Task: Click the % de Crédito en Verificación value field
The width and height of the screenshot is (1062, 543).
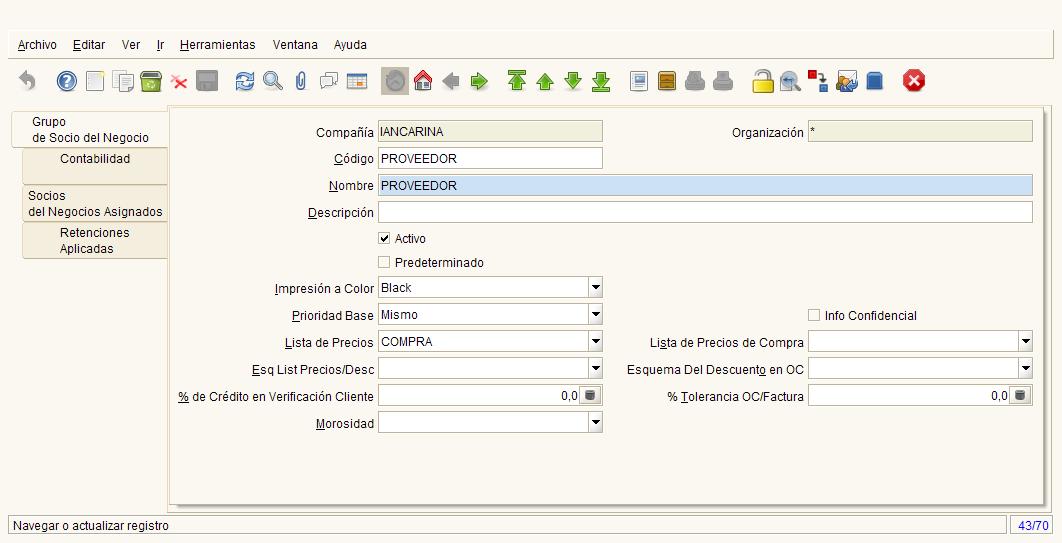Action: click(x=479, y=395)
